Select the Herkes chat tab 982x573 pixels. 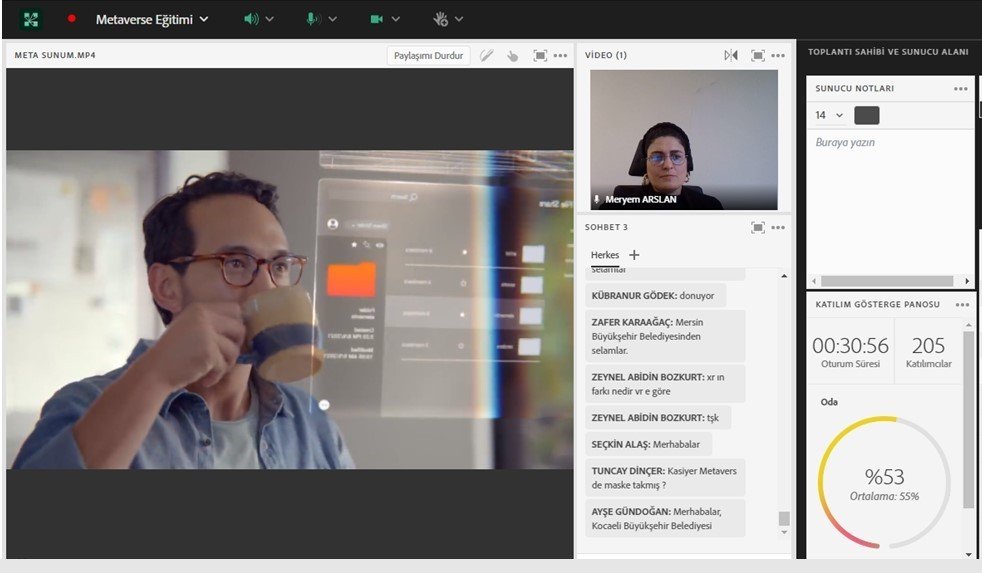(x=604, y=255)
